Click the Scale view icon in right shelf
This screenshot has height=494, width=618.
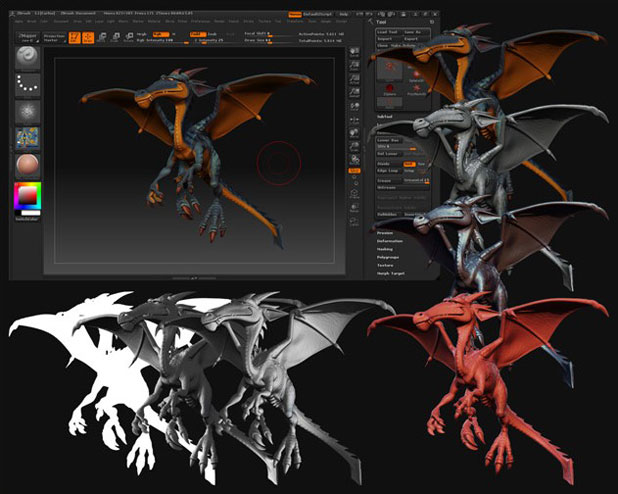pos(354,146)
